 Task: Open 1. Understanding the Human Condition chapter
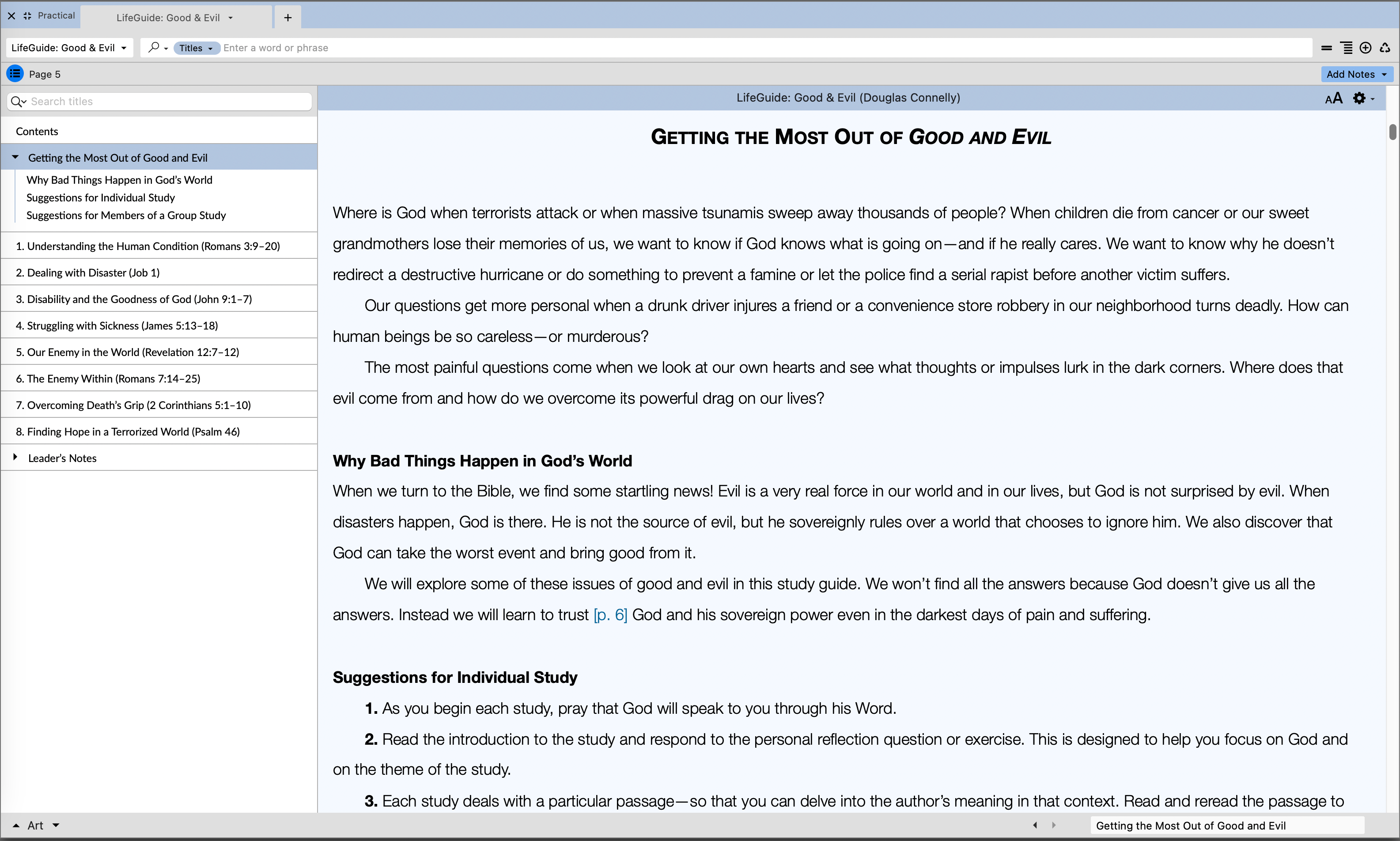coord(159,246)
